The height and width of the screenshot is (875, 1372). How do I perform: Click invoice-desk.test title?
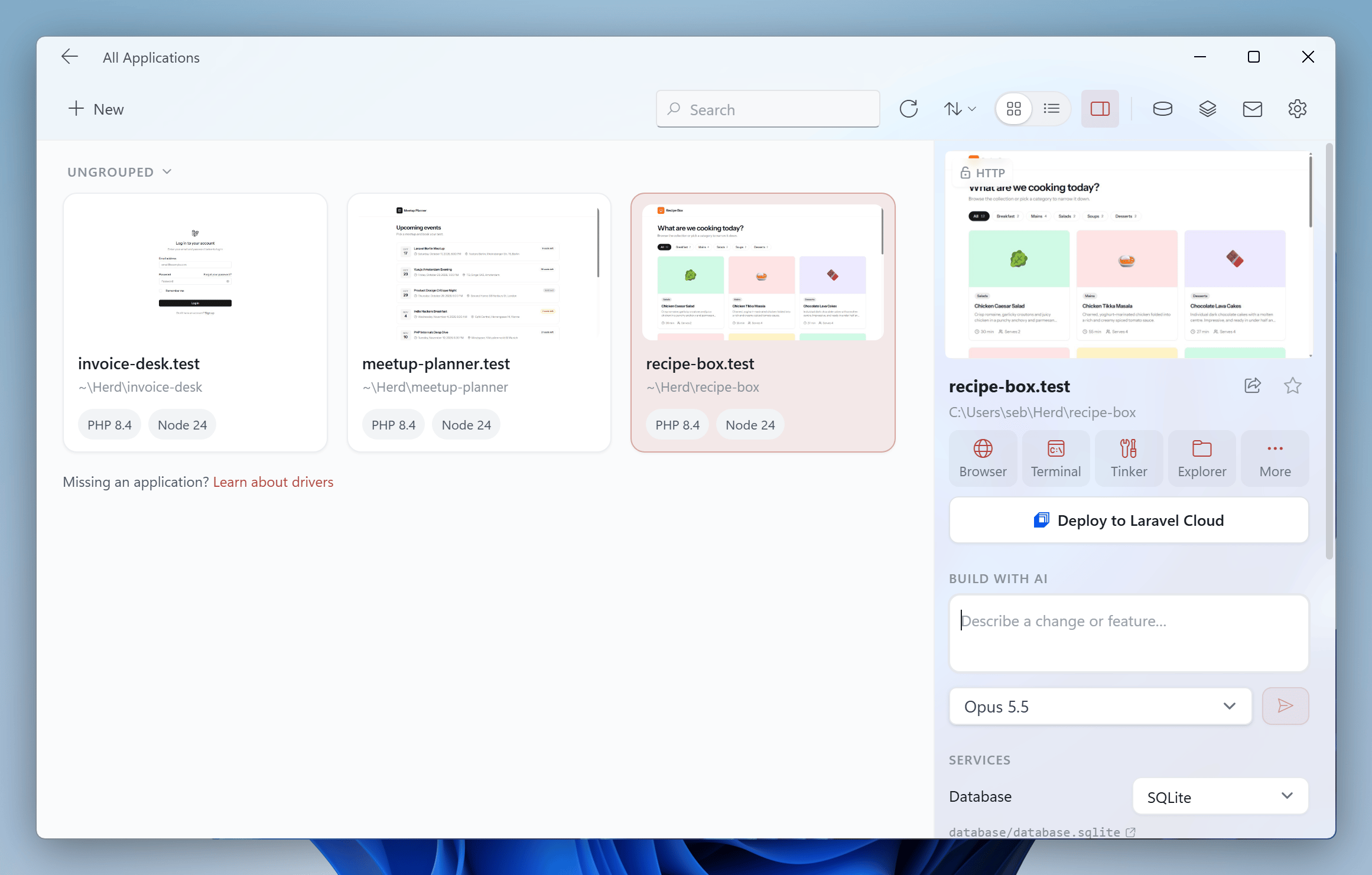[139, 363]
